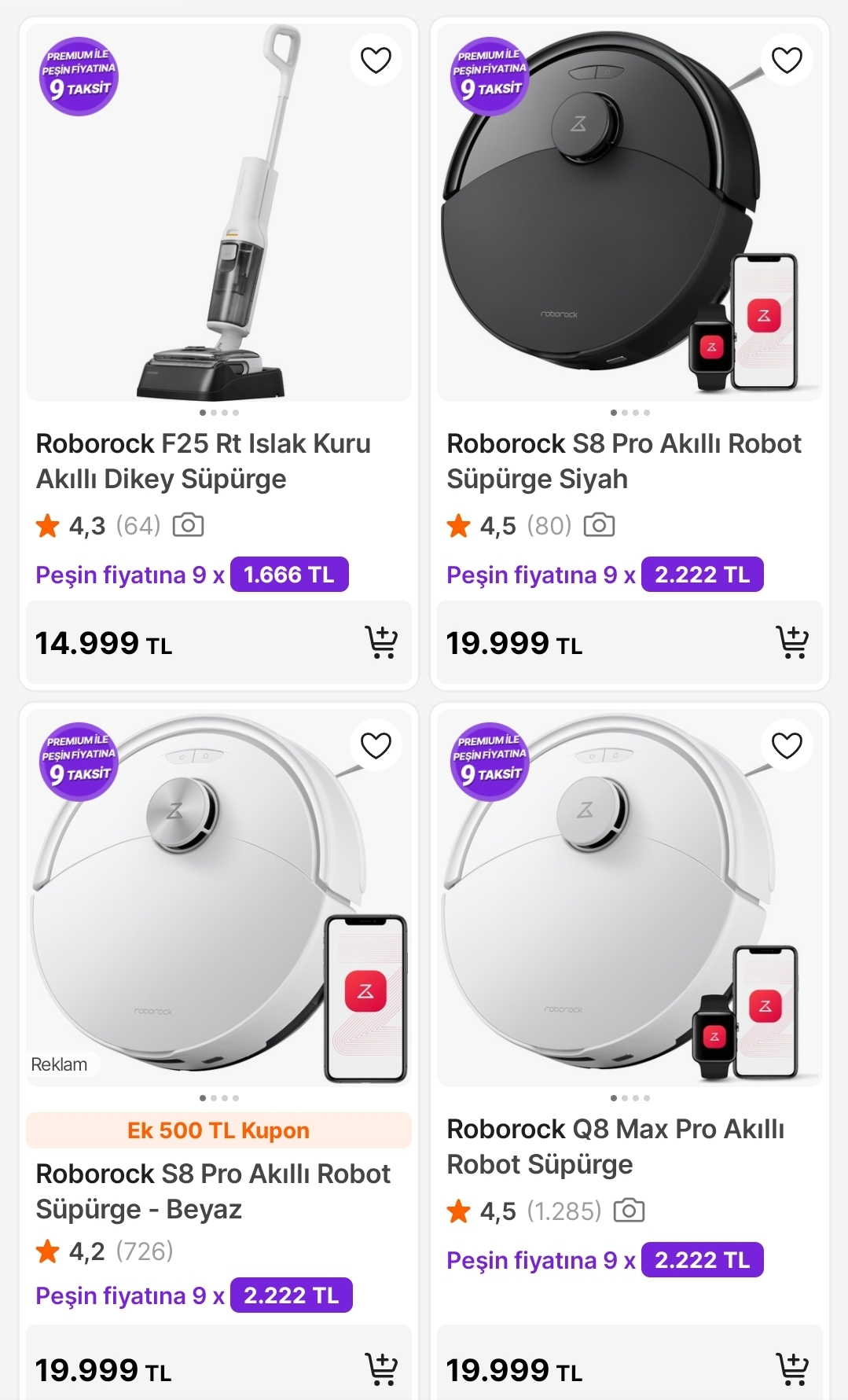Add Roborock F25 Rt to cart
The height and width of the screenshot is (1400, 848).
381,642
